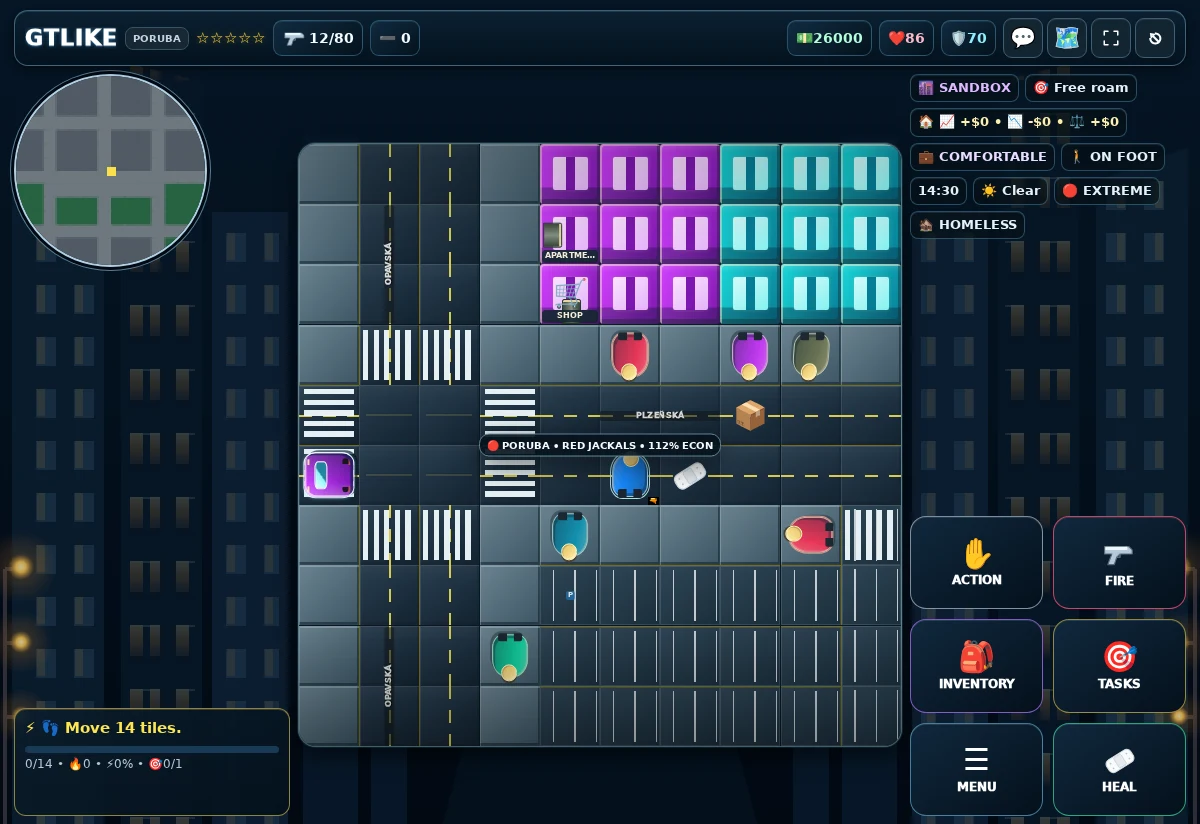Click the teal pedestrian on the sidewalk
This screenshot has width=1200, height=824.
click(x=569, y=534)
